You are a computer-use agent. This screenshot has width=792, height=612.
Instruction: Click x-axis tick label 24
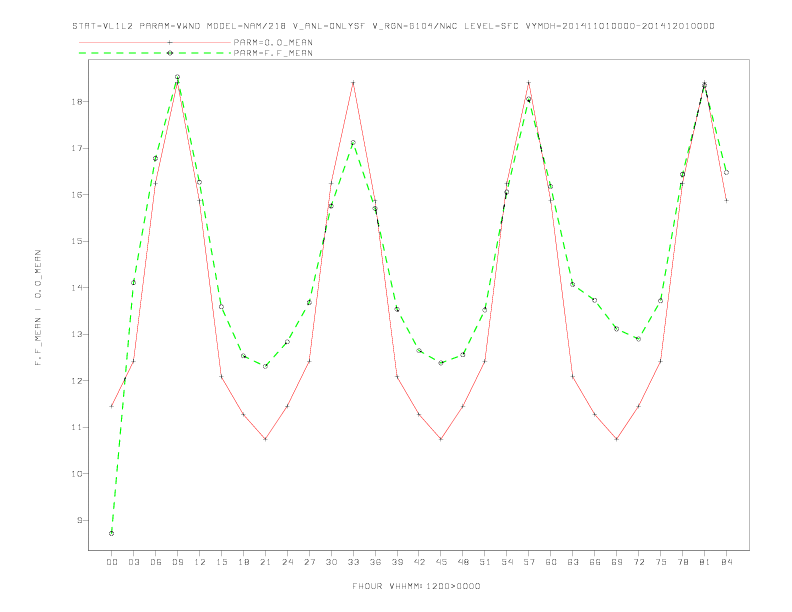287,562
